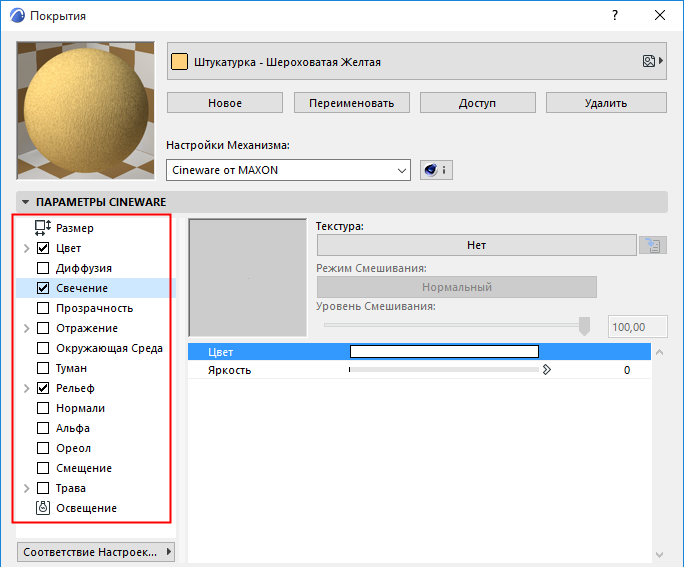
Task: Click the Яркость brightness slider
Action: pyautogui.click(x=444, y=369)
